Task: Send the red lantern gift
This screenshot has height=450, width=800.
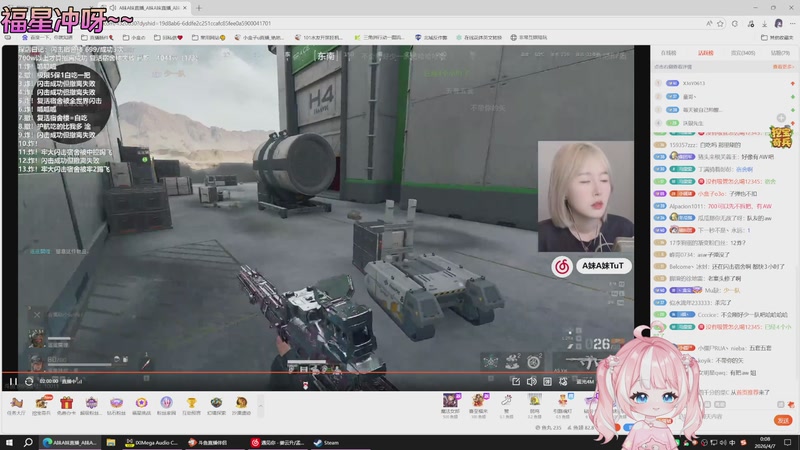Action: coord(562,405)
